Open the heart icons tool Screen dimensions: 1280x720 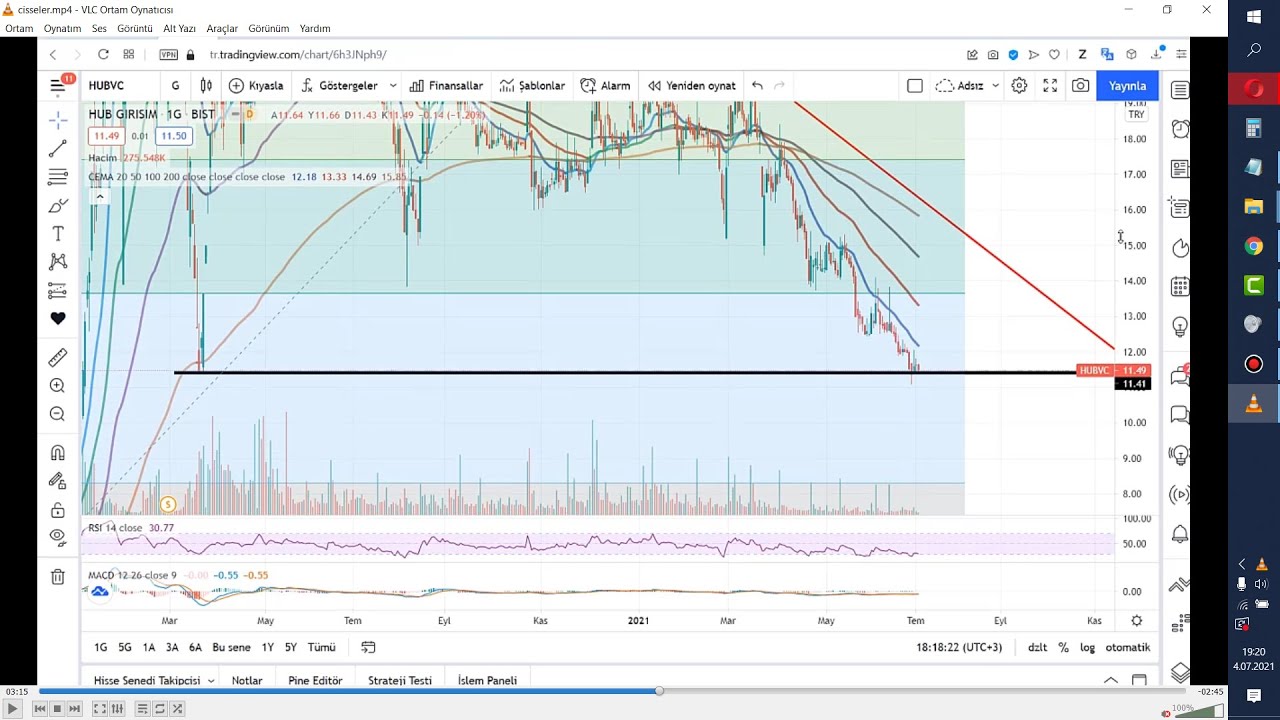58,319
